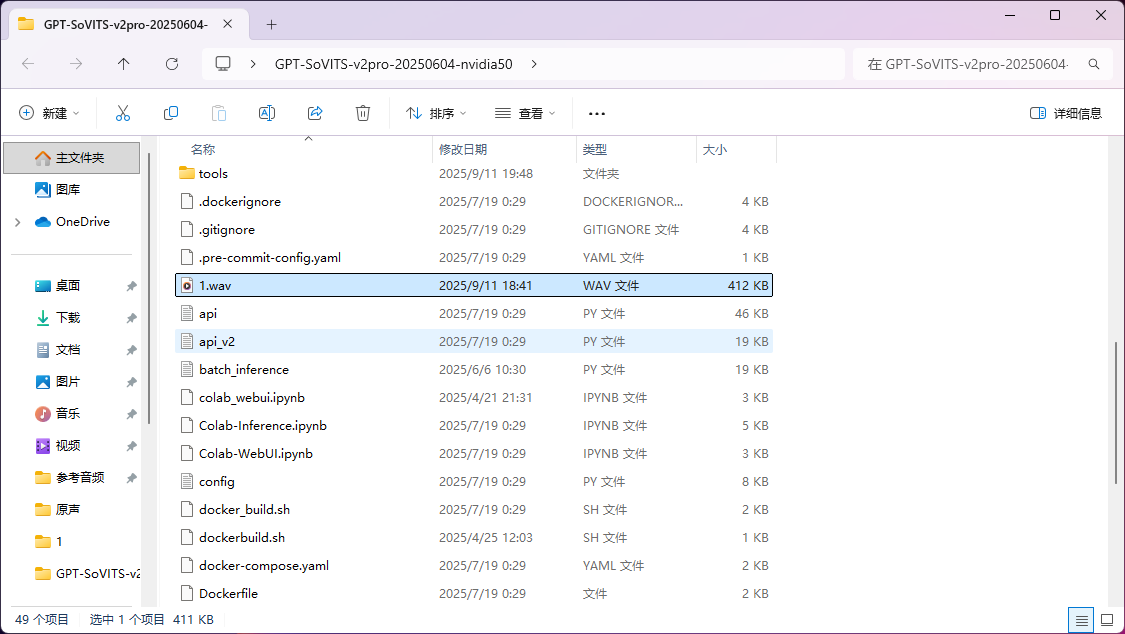This screenshot has height=634, width=1125.
Task: Refresh the current folder view
Action: [x=171, y=64]
